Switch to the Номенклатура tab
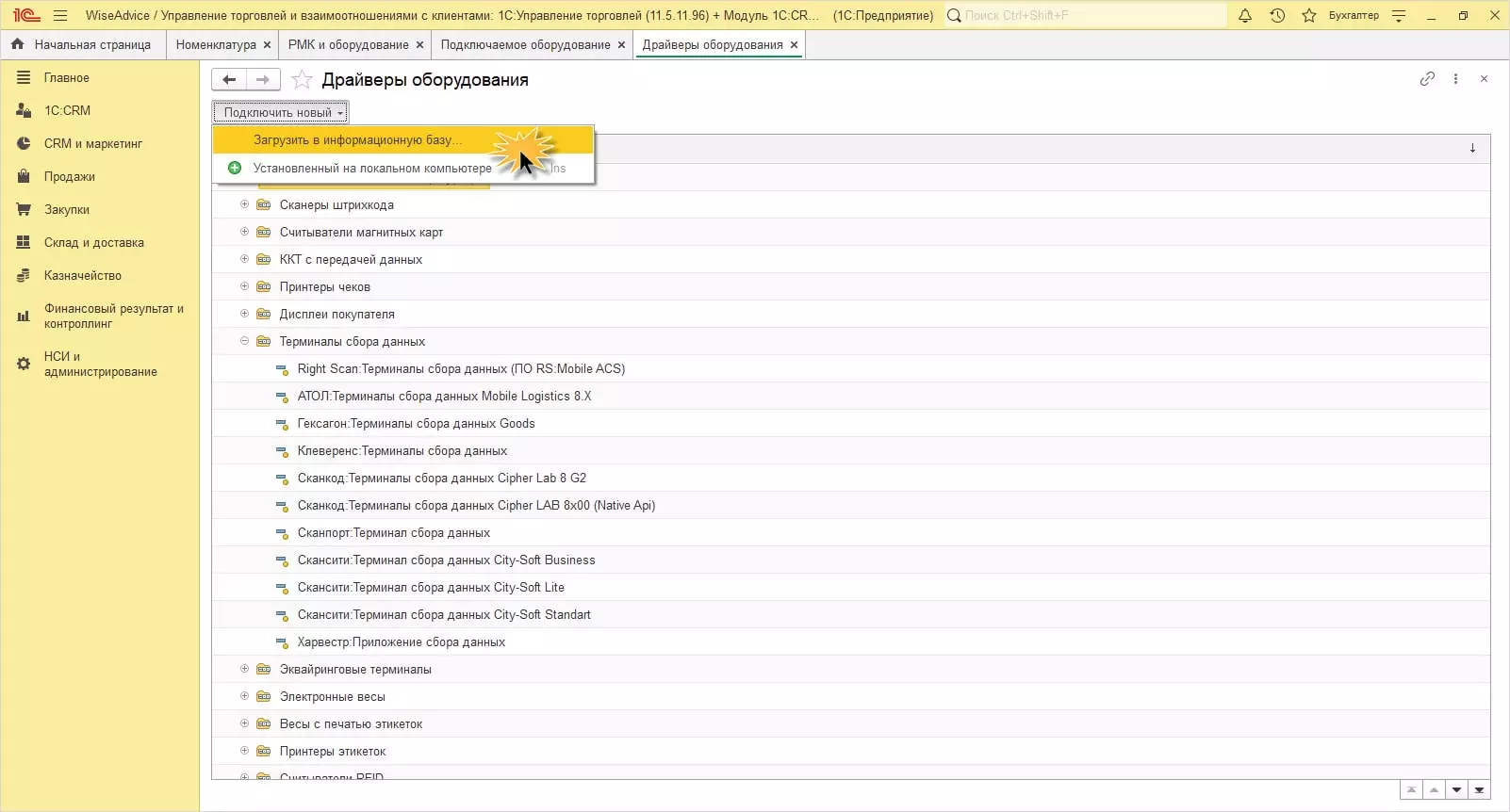1510x812 pixels. click(216, 44)
